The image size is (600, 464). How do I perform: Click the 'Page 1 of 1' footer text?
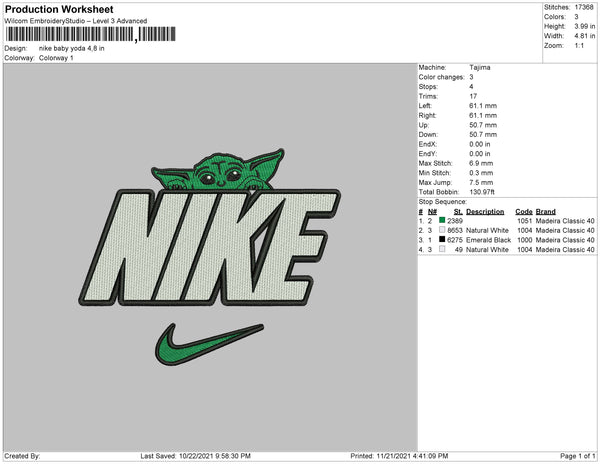(578, 456)
